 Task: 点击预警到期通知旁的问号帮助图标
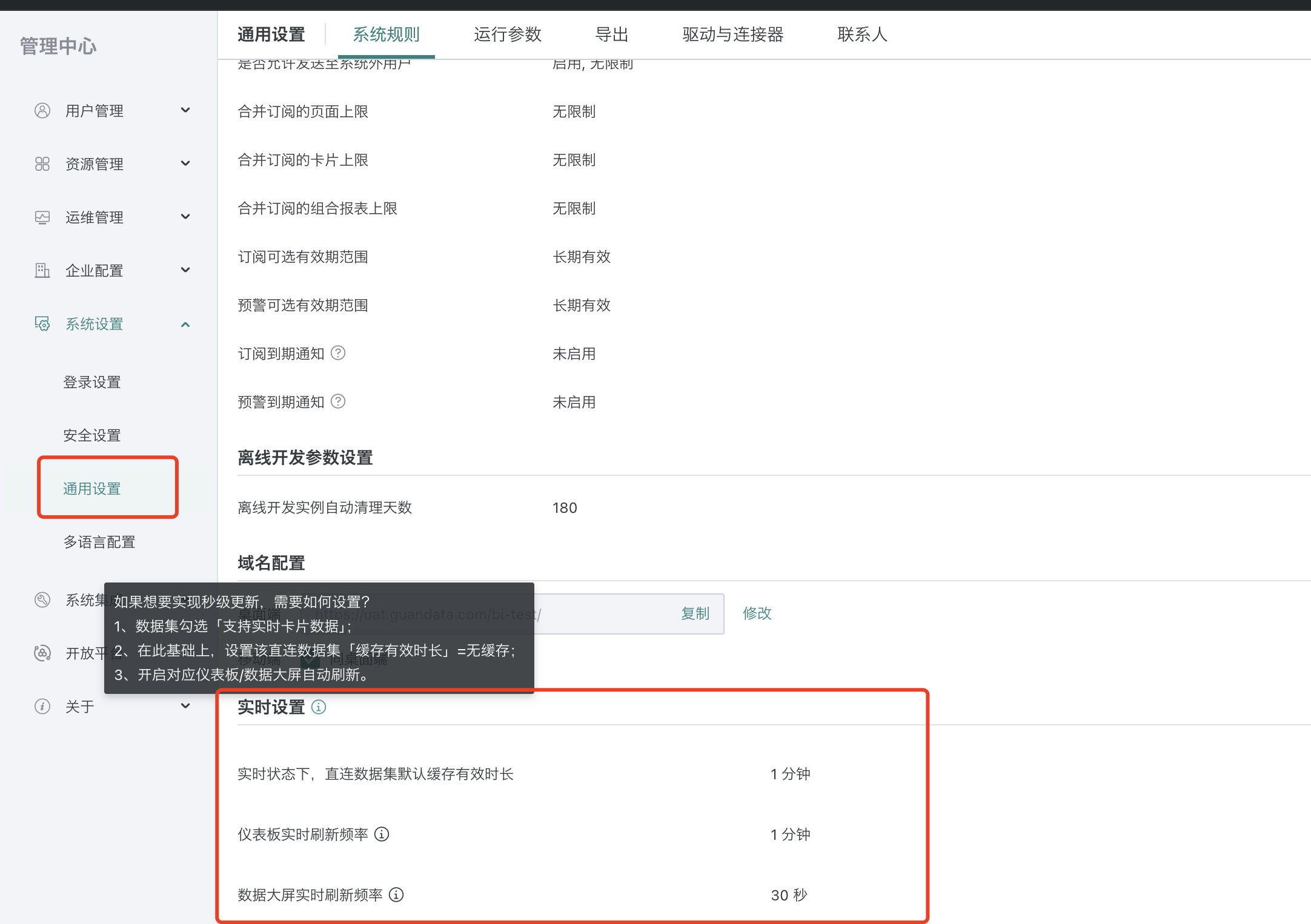pos(338,401)
